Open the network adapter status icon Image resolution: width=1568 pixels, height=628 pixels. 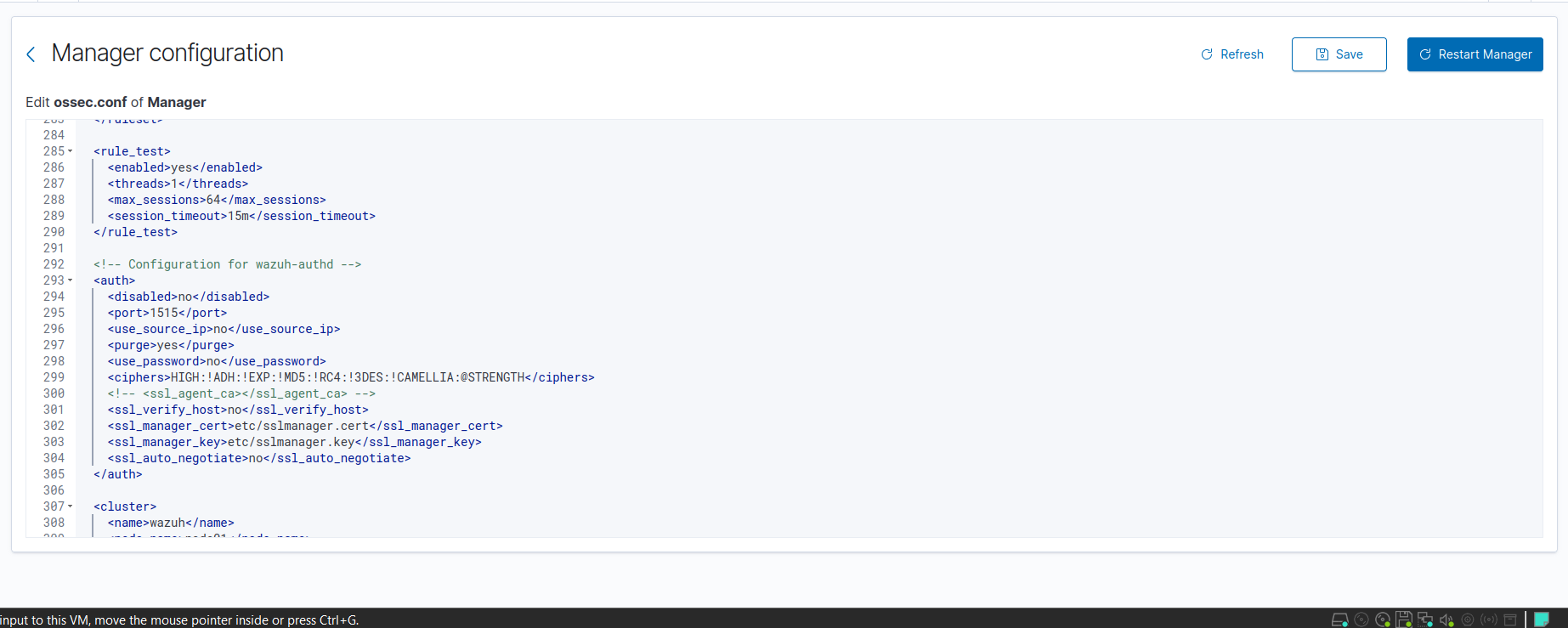coord(1425,620)
